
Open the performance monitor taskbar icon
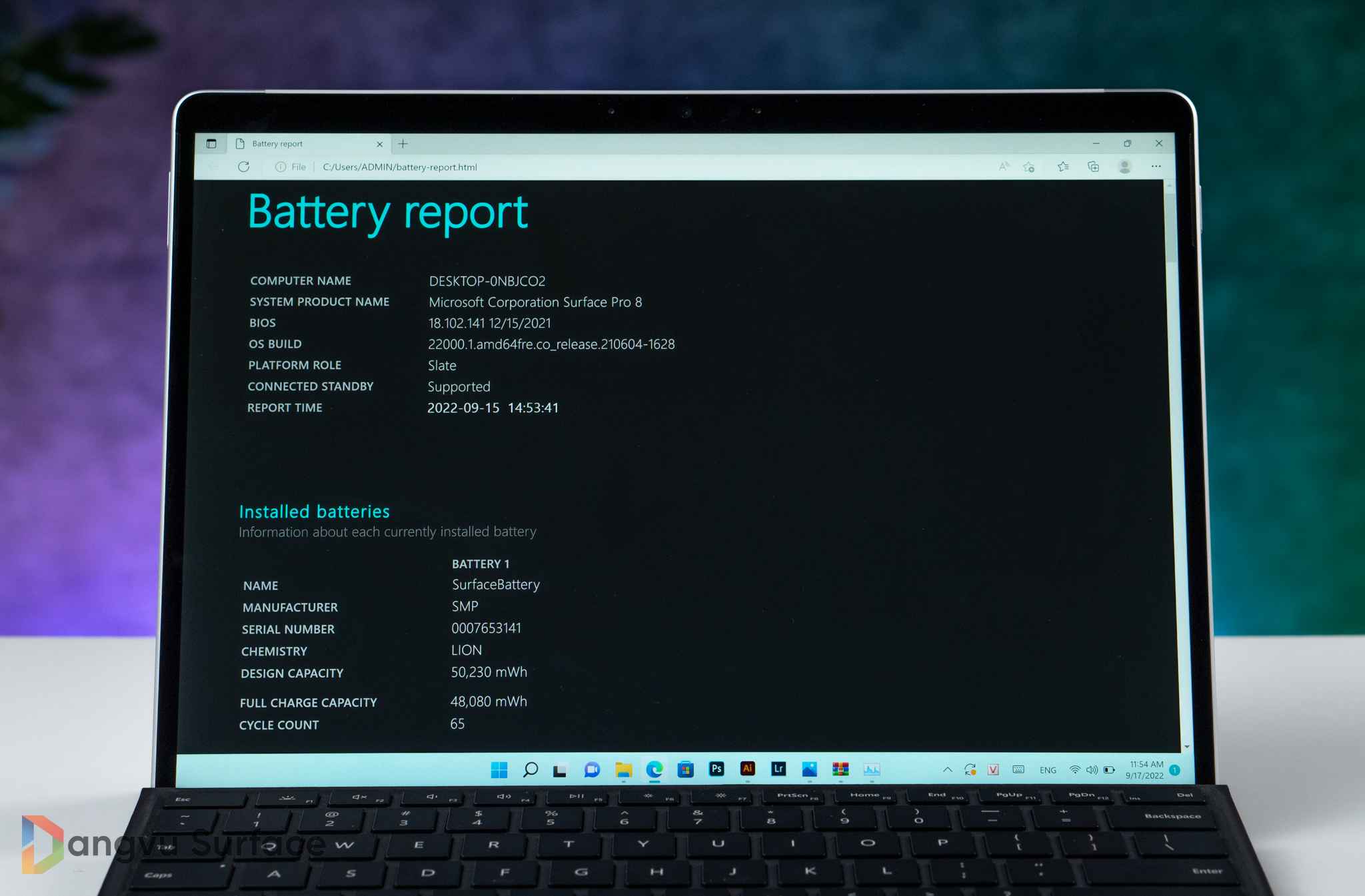point(872,769)
